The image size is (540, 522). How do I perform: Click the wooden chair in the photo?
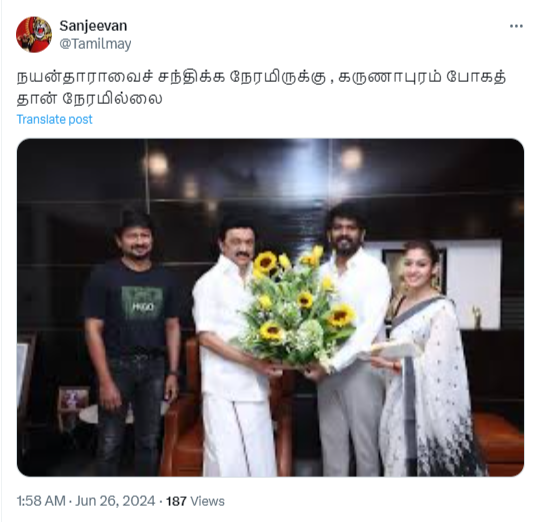[x=183, y=406]
